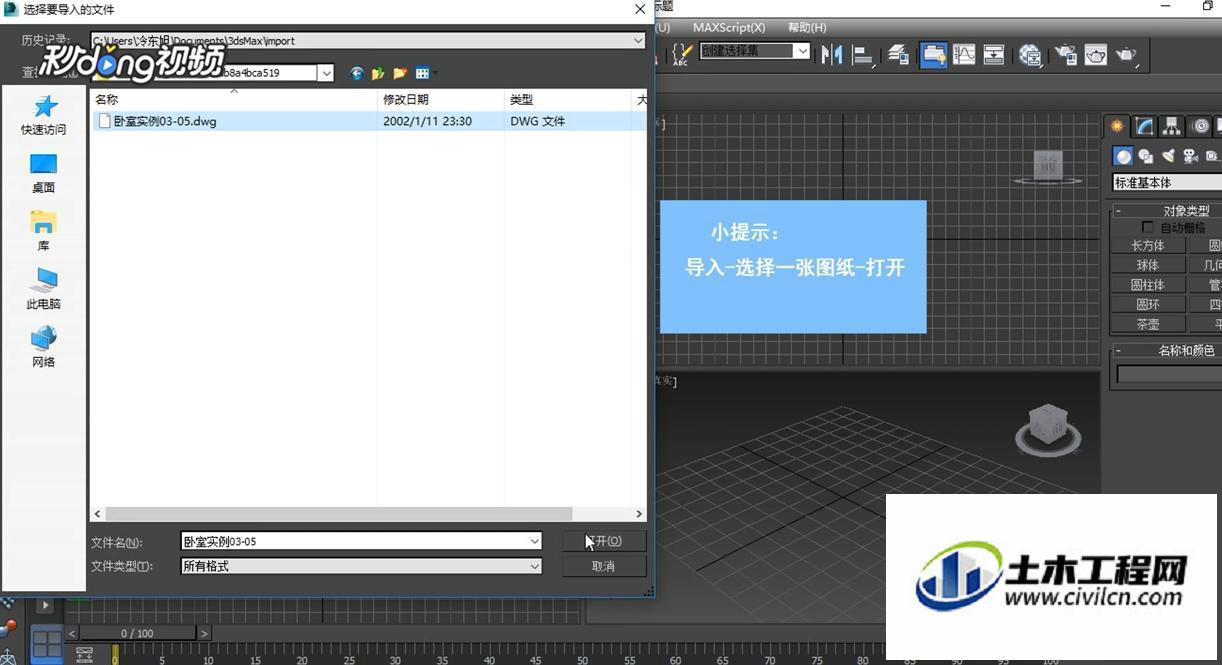1222x665 pixels.
Task: Toggle the key mode icon by the timeline
Action: click(x=84, y=655)
